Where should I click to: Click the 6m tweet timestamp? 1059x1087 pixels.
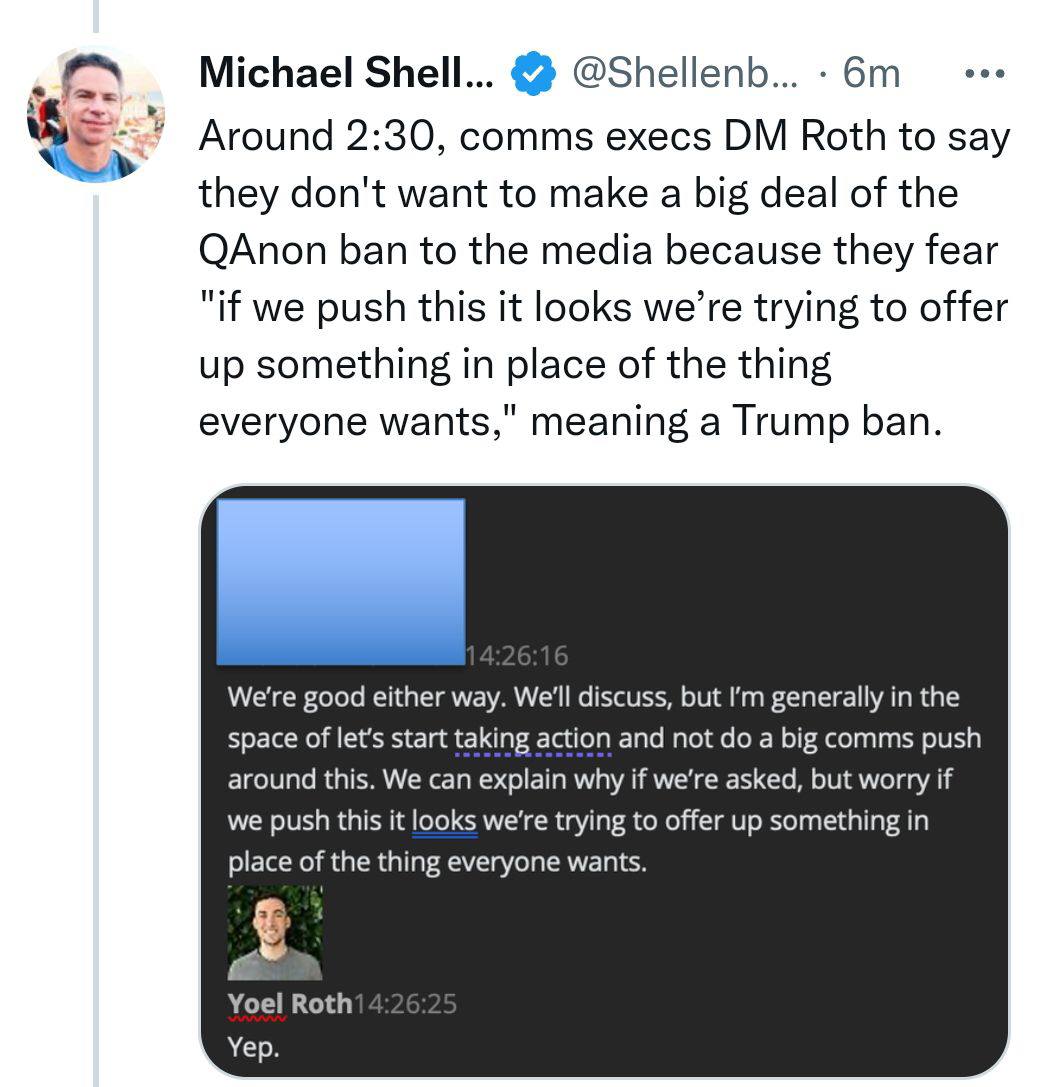(871, 72)
